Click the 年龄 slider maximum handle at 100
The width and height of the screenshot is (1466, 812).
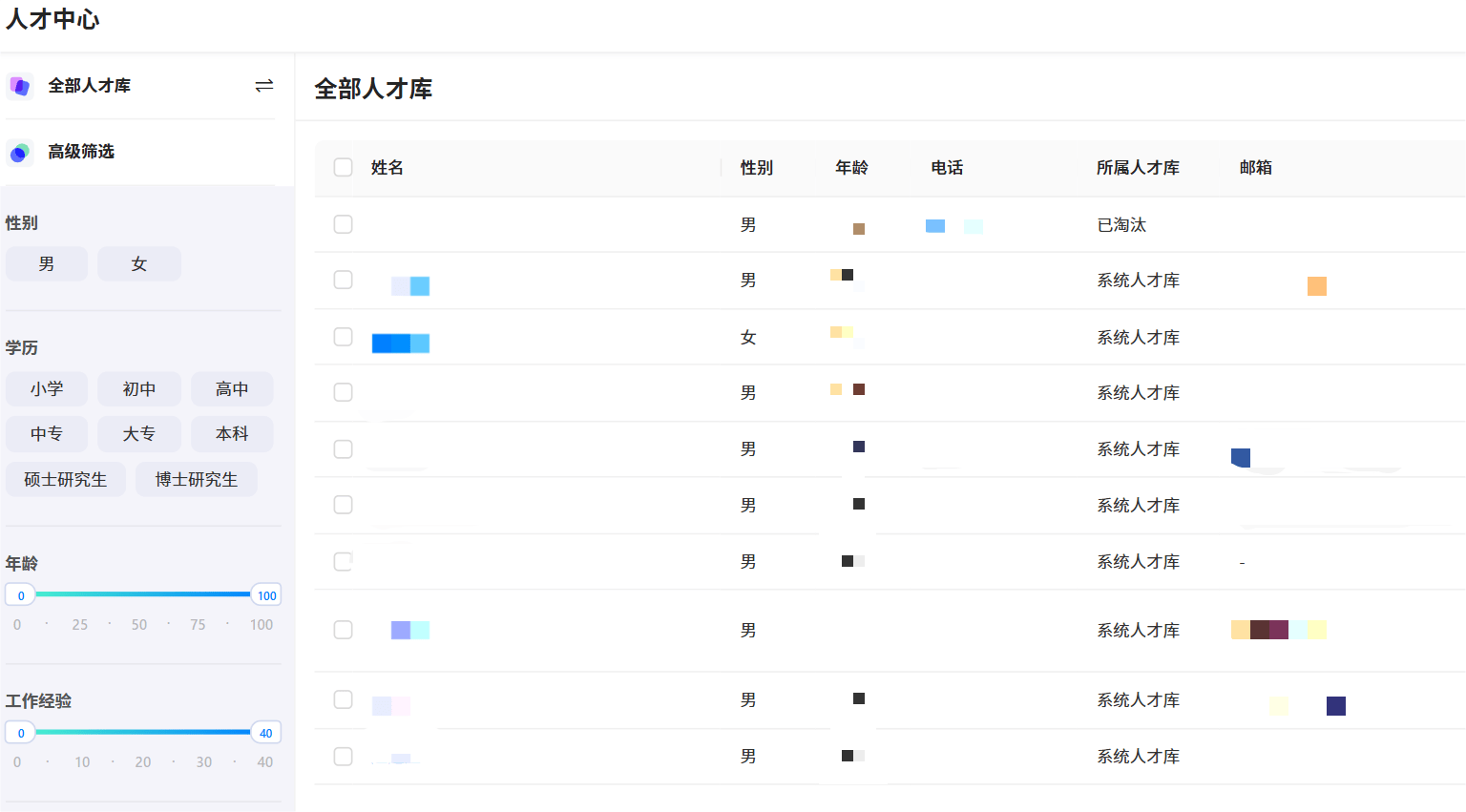[266, 595]
